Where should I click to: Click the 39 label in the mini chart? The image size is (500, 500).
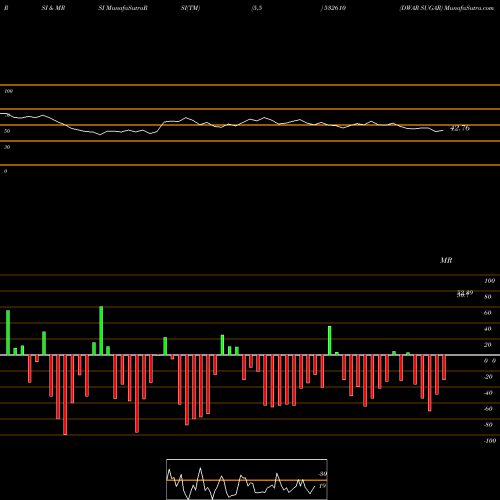(322, 474)
